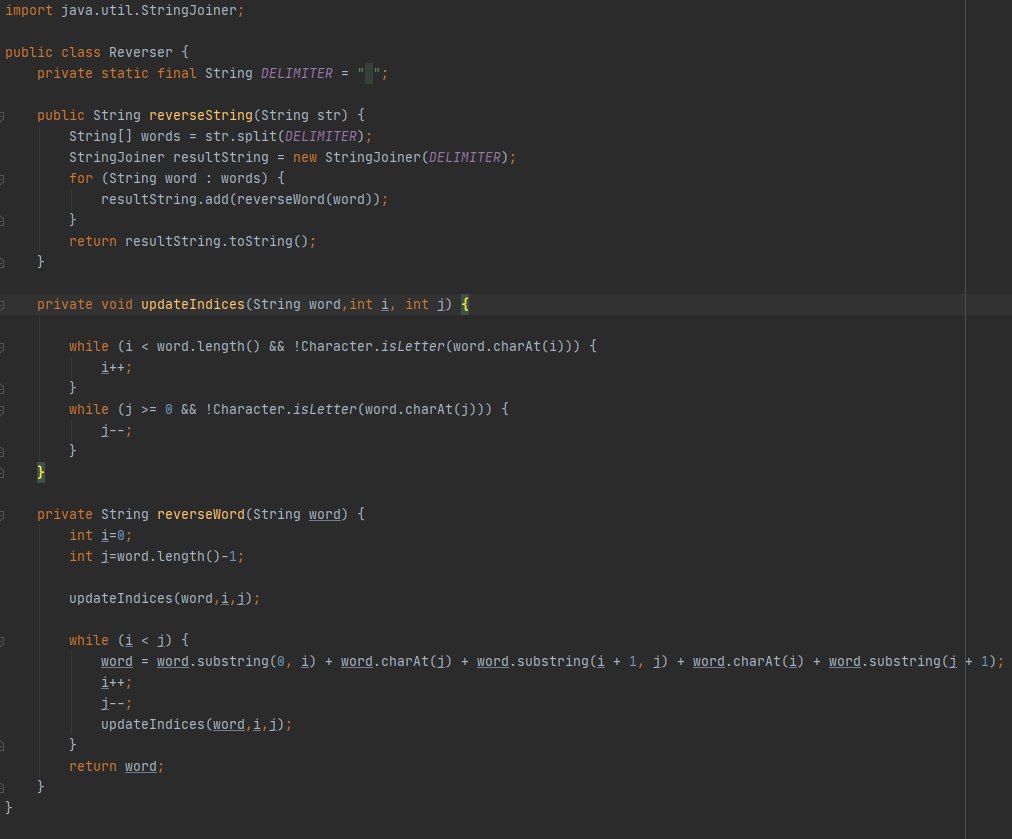
Task: Collapse the updateIndices method fold marker
Action: click(x=2, y=305)
